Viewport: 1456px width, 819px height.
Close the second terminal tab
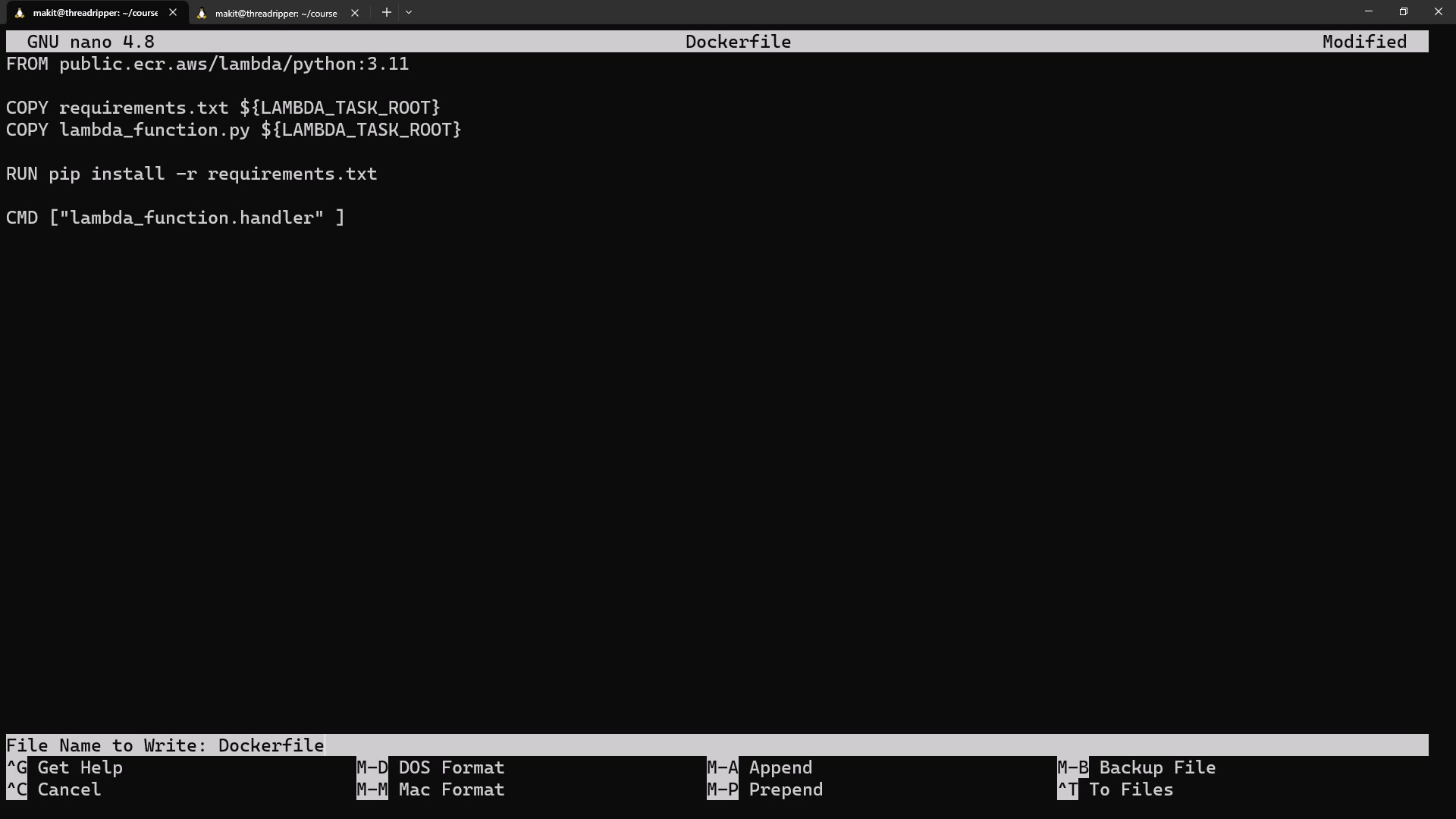[x=354, y=12]
